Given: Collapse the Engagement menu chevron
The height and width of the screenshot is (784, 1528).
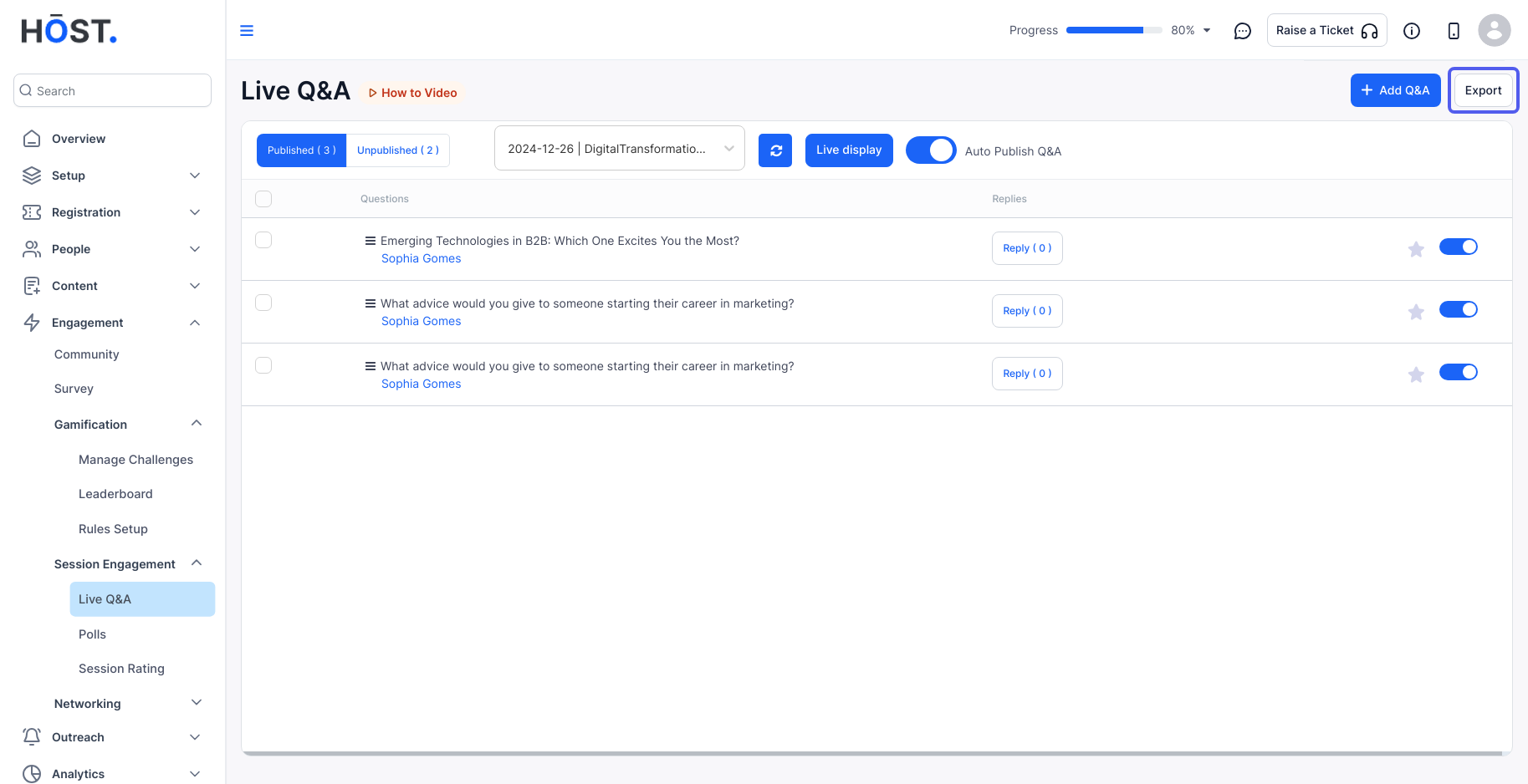Looking at the screenshot, I should [195, 323].
